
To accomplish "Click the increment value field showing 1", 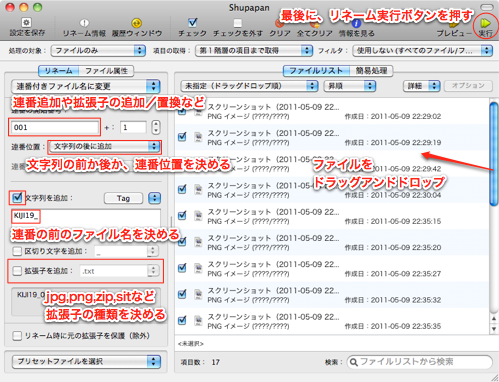I will (x=133, y=127).
